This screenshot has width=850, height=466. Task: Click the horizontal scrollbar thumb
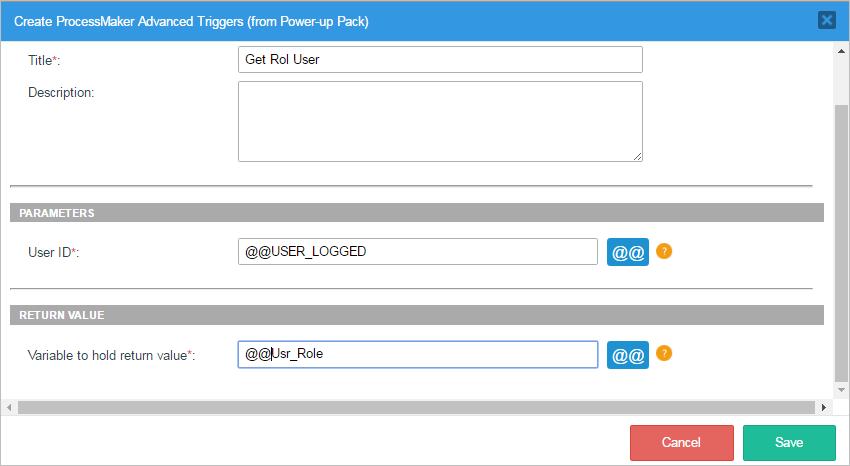pyautogui.click(x=410, y=407)
